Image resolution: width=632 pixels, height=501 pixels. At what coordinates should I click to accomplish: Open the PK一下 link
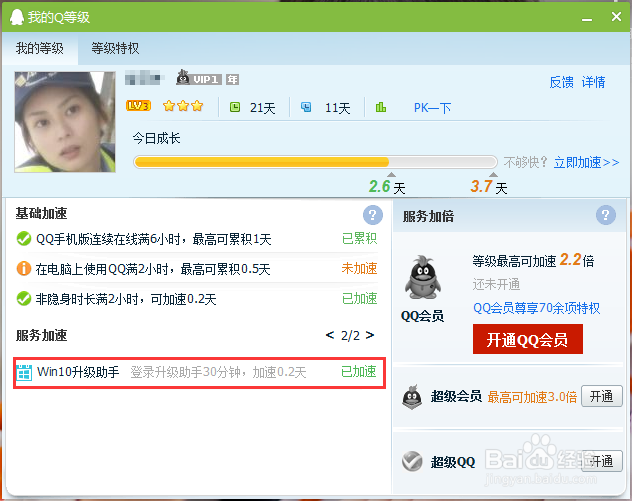(x=432, y=108)
